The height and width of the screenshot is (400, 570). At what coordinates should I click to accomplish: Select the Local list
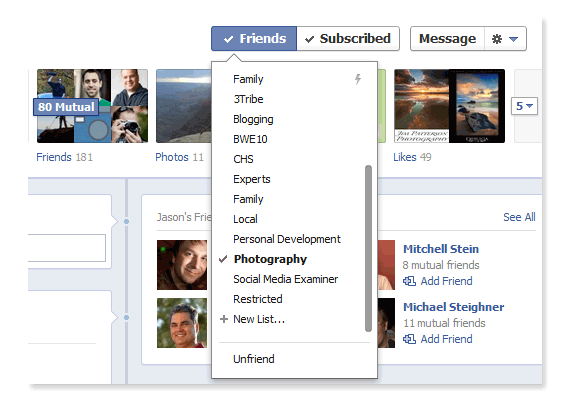[245, 219]
